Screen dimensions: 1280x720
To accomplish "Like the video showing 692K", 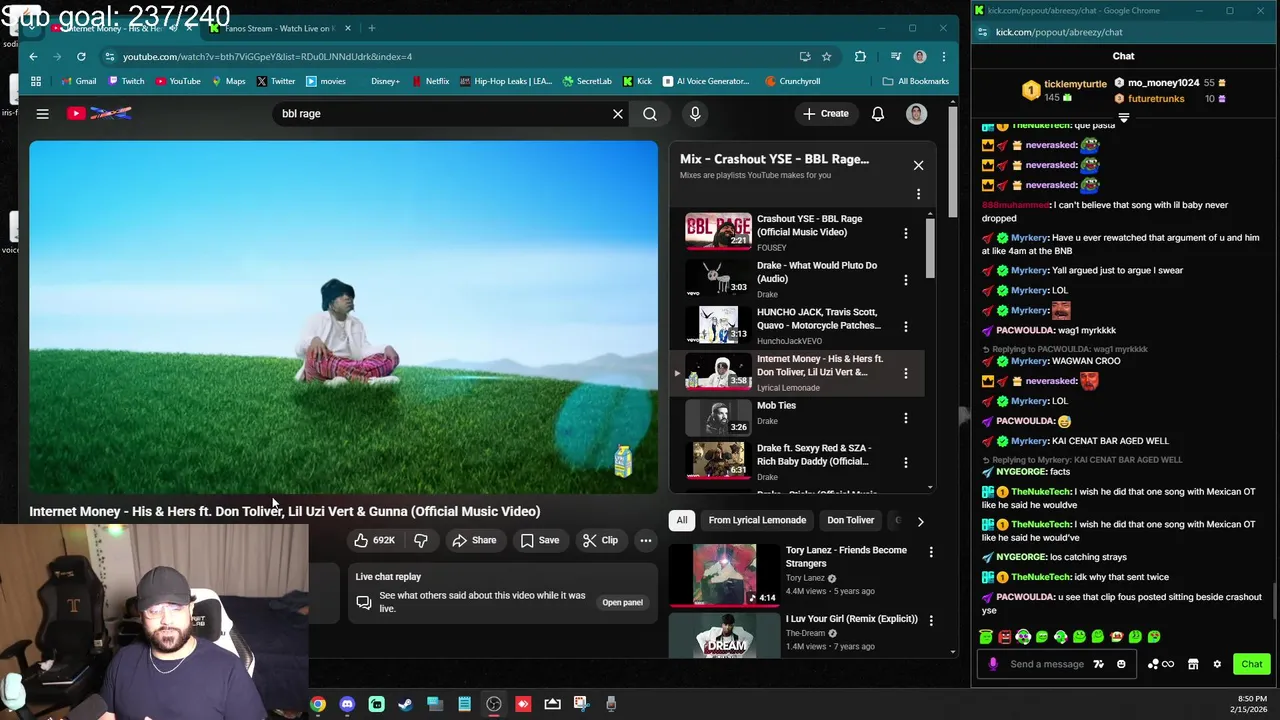I will tap(374, 540).
